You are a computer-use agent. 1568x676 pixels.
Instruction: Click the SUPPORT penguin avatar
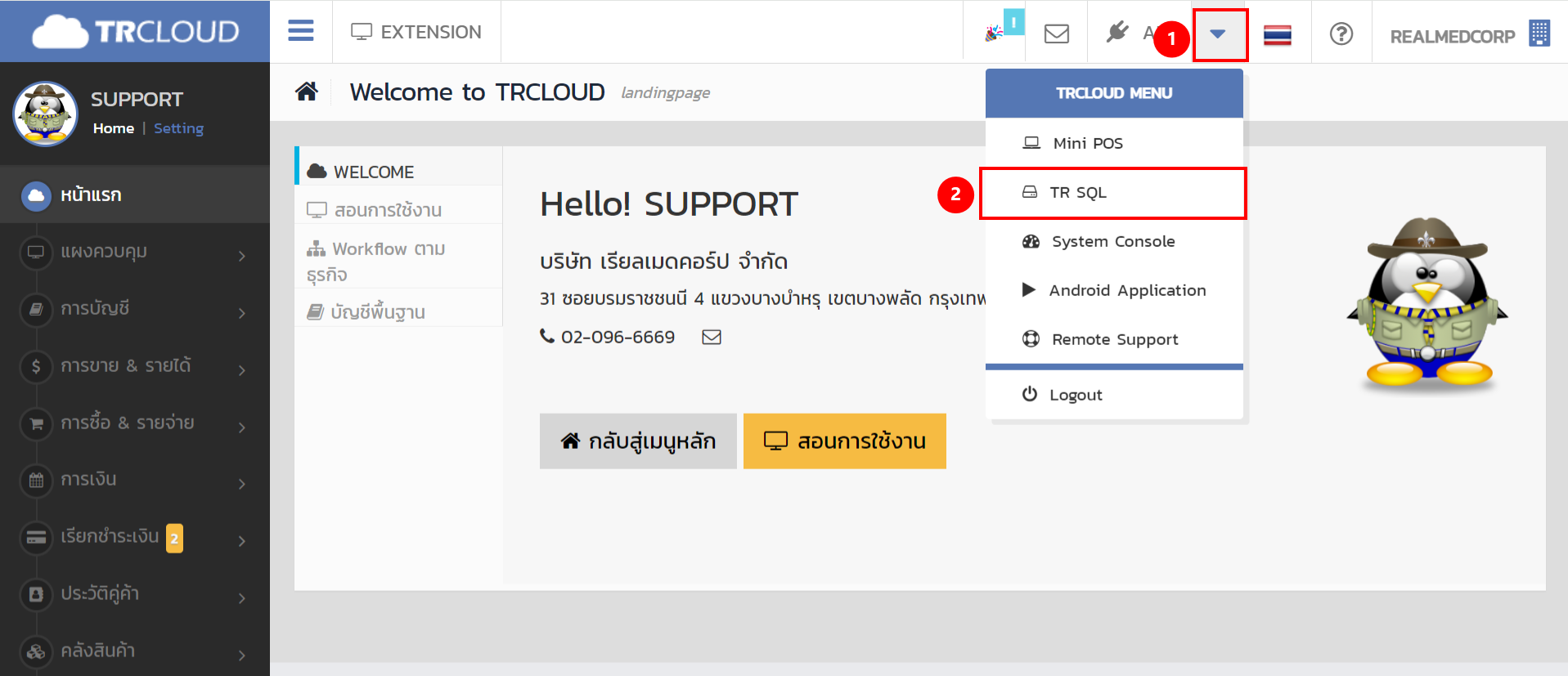45,114
